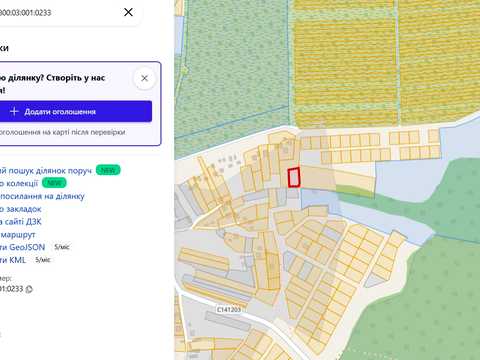
Task: Select the red-outlined parcel on the map
Action: click(294, 177)
